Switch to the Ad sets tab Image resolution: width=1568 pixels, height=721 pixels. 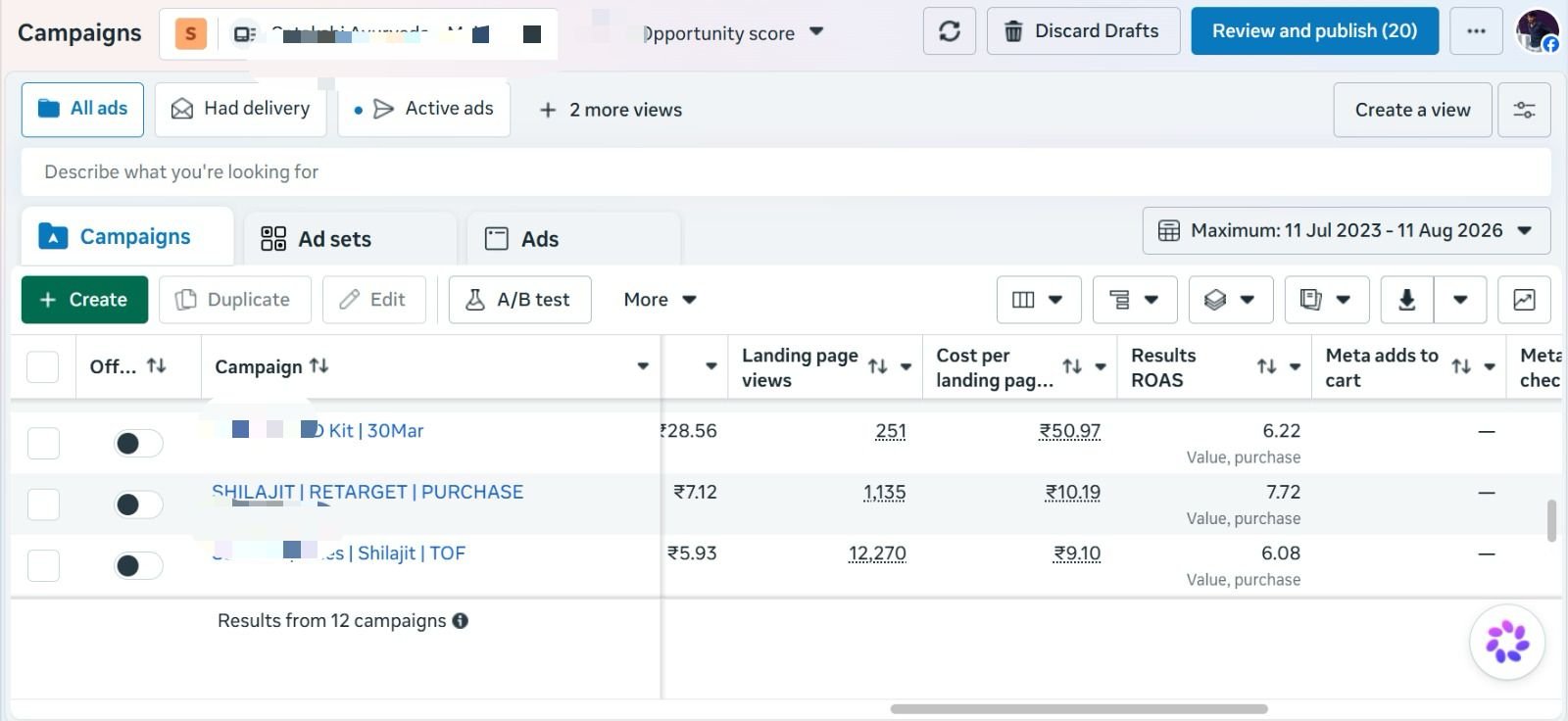point(350,239)
